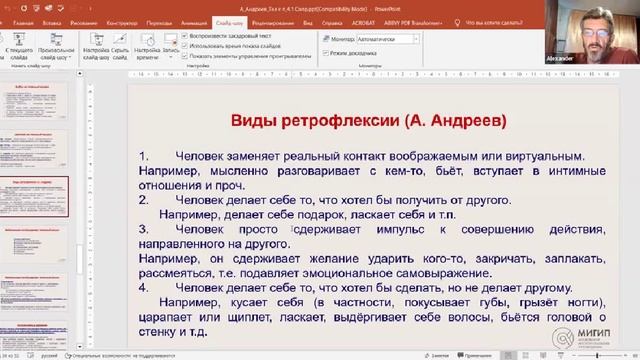
Task: Toggle Использовать время показа слайдов checkbox
Action: point(185,46)
